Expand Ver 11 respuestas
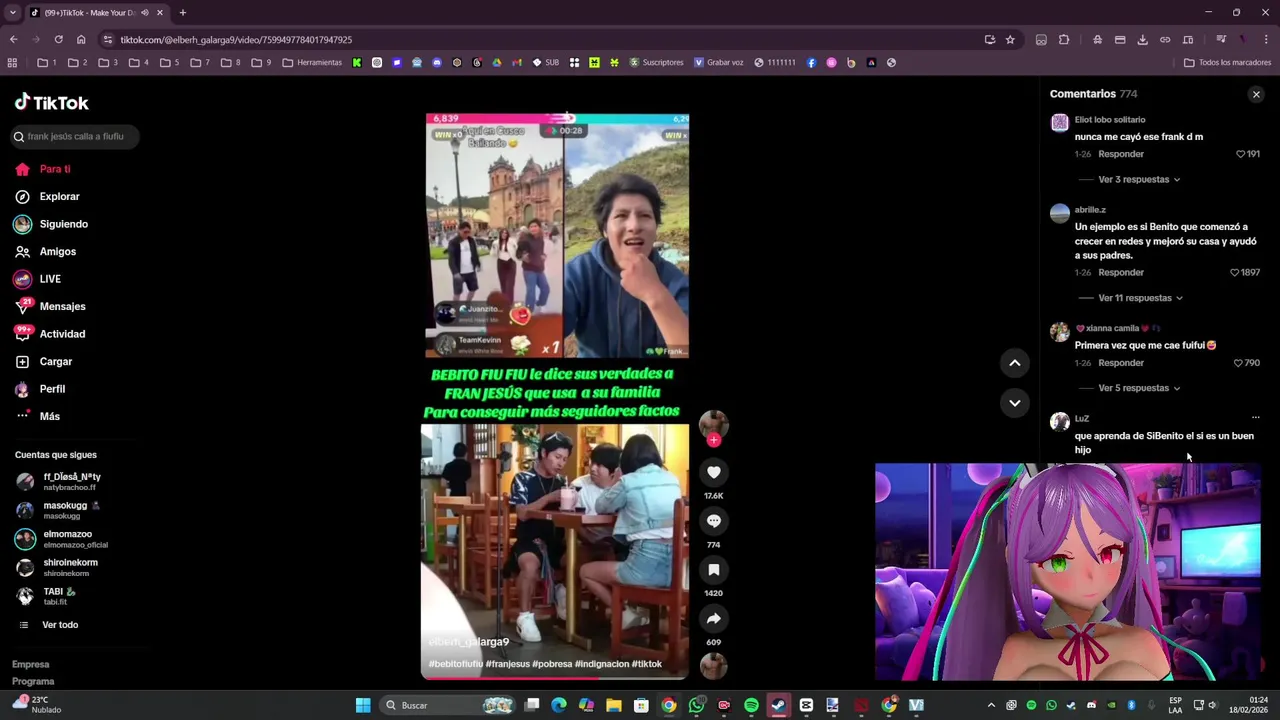 pos(1140,298)
